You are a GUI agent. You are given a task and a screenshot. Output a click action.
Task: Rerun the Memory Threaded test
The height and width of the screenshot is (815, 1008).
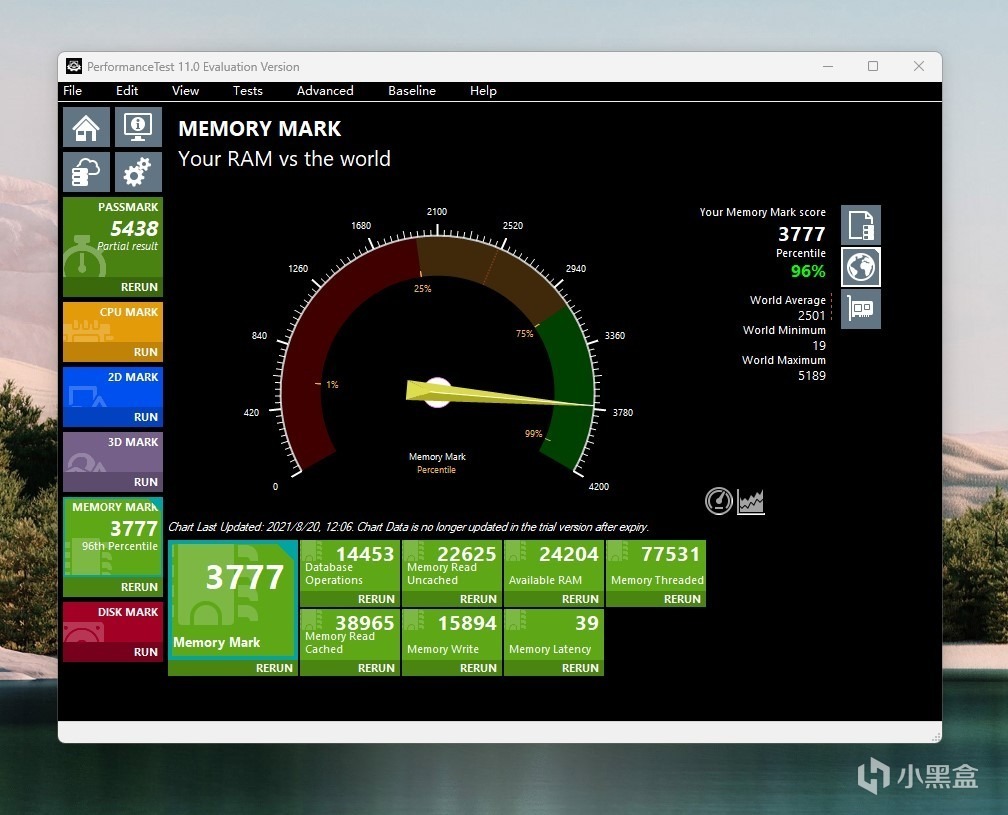pos(682,599)
